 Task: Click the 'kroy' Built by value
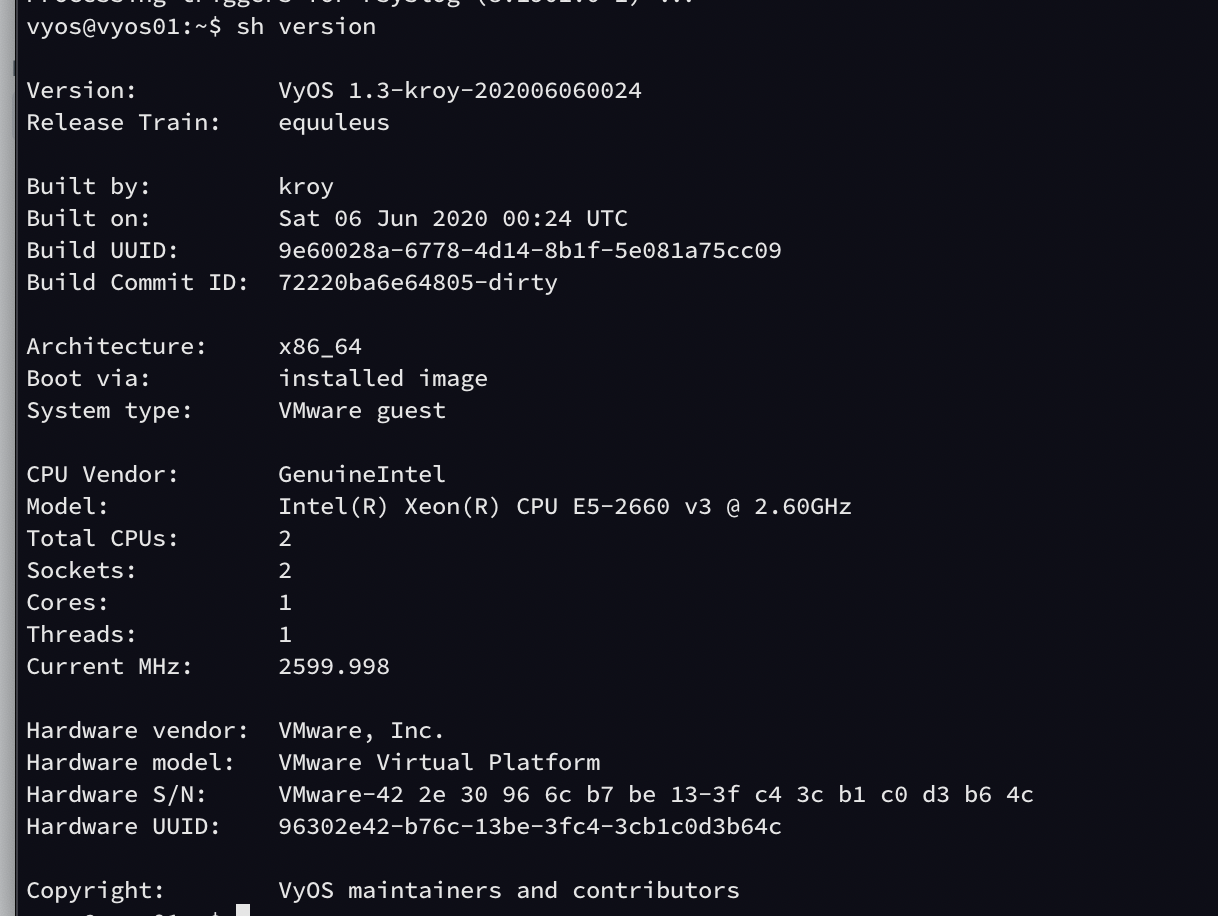tap(306, 186)
